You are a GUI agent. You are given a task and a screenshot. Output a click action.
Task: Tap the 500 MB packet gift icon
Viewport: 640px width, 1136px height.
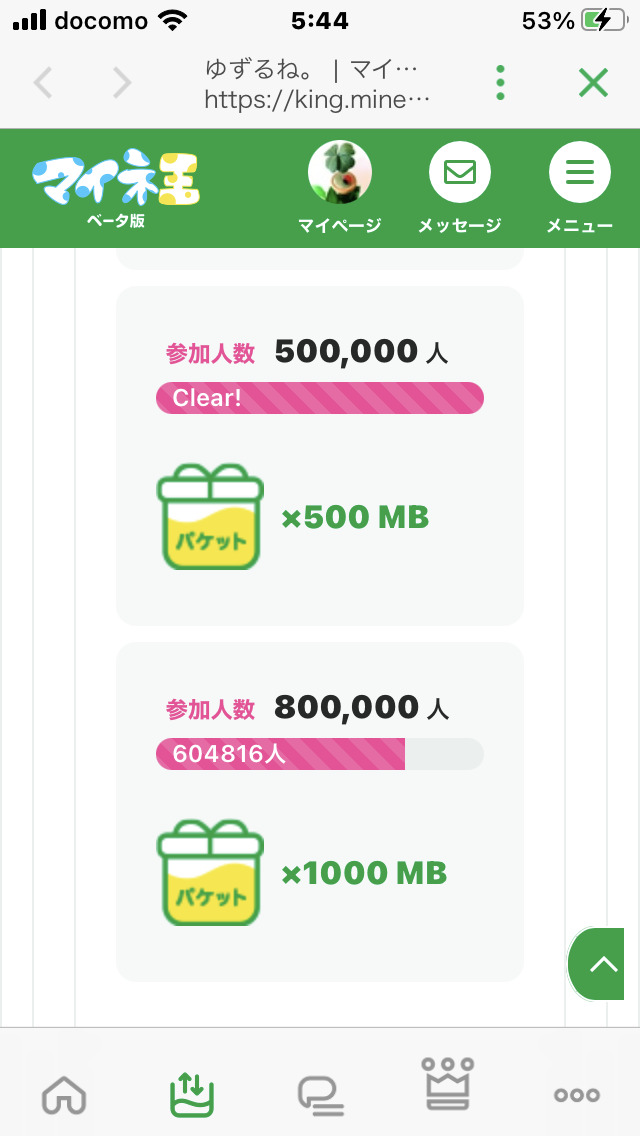click(x=210, y=517)
